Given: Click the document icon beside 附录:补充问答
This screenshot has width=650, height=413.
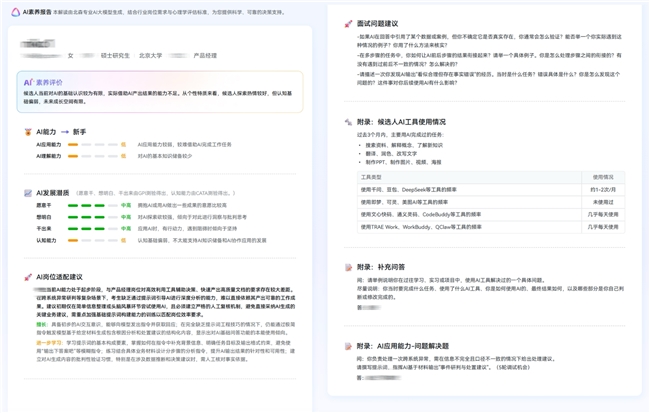Looking at the screenshot, I should click(348, 267).
